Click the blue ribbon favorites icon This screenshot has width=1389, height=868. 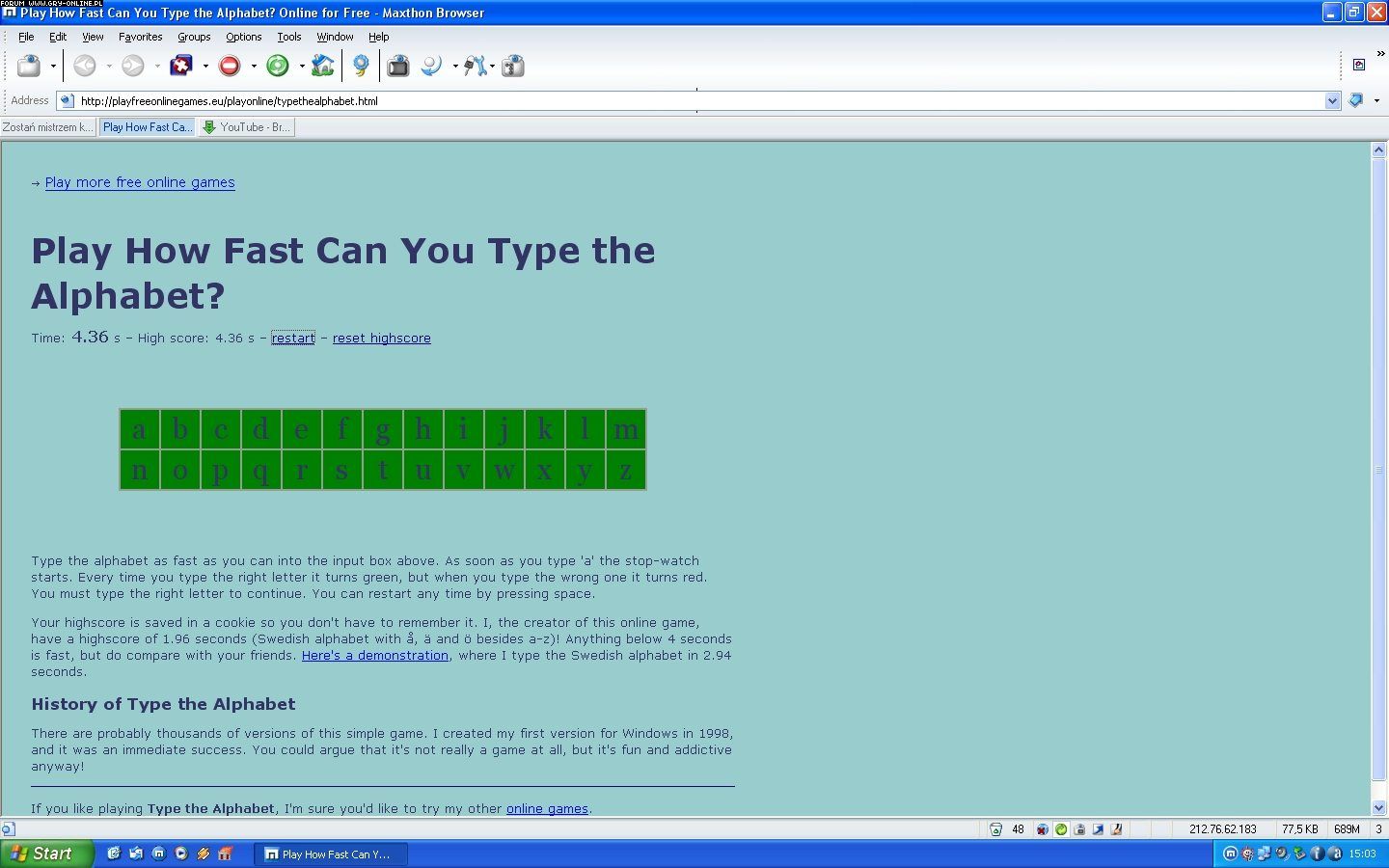pos(361,66)
